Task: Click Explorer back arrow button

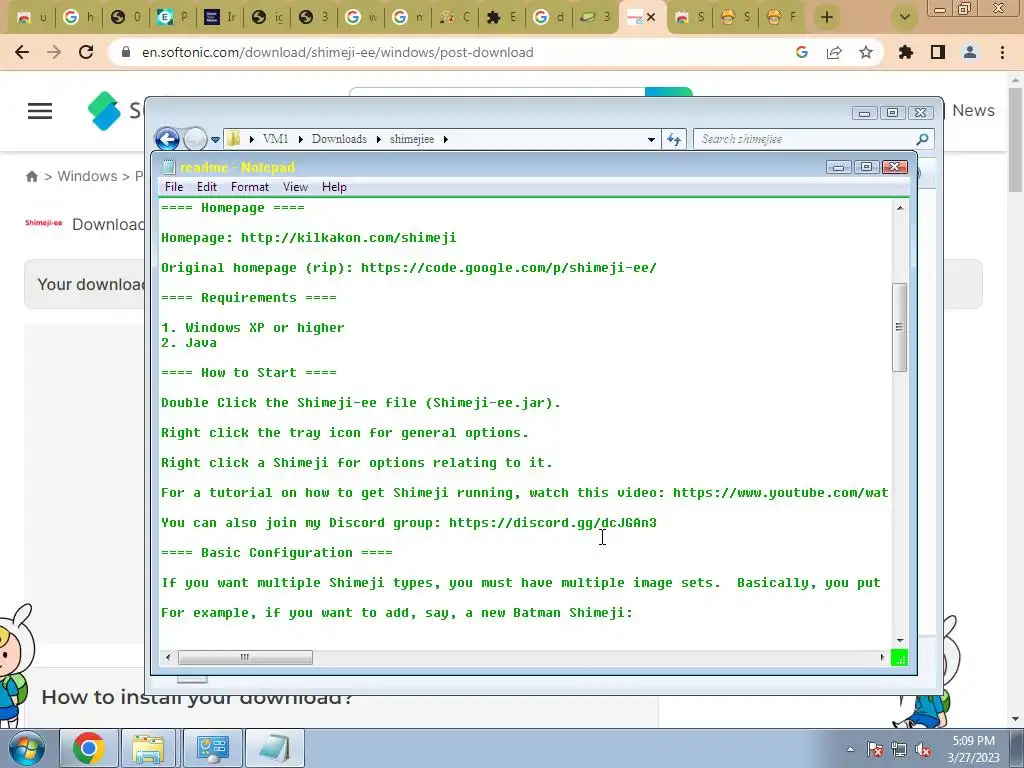Action: point(167,139)
